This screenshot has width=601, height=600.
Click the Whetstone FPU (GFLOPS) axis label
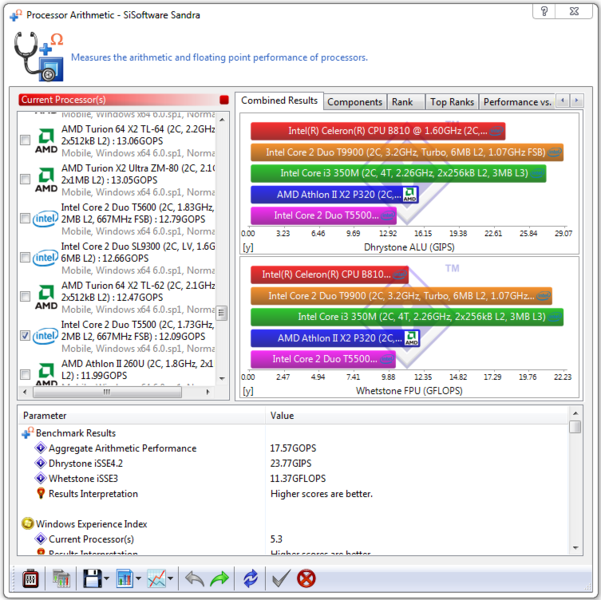[409, 391]
